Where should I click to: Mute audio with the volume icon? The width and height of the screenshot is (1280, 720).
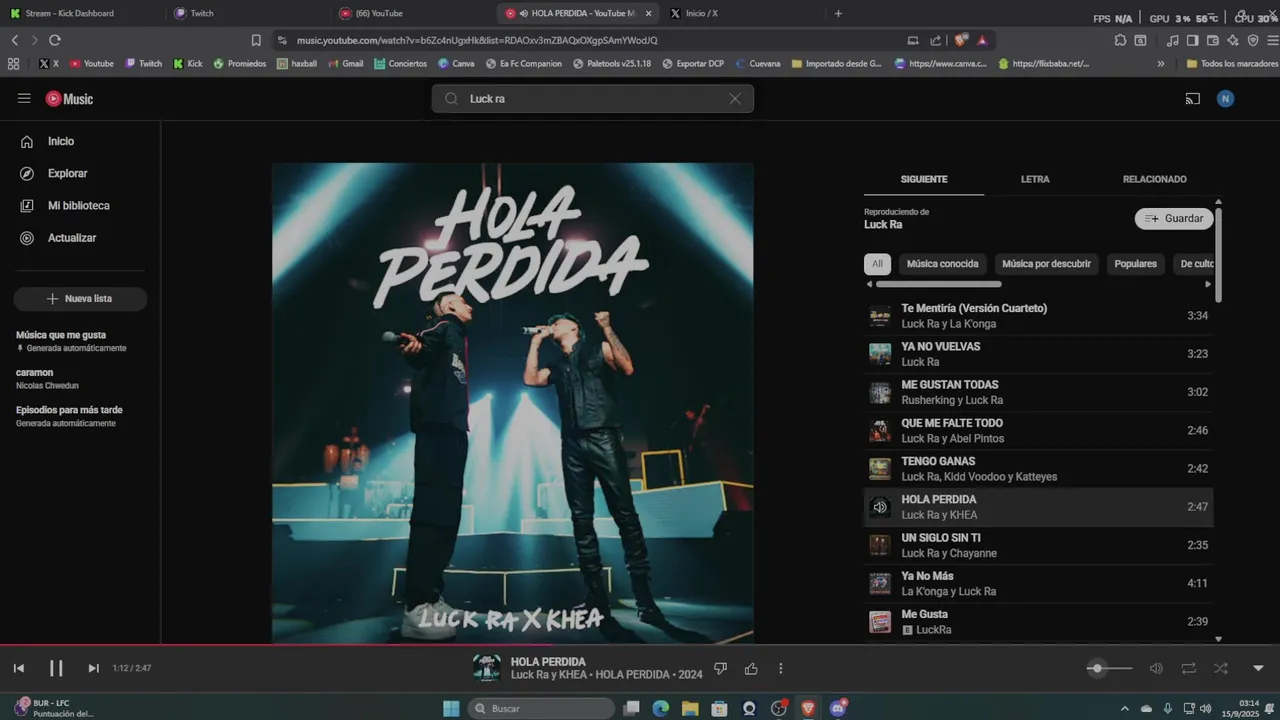[x=1156, y=668]
